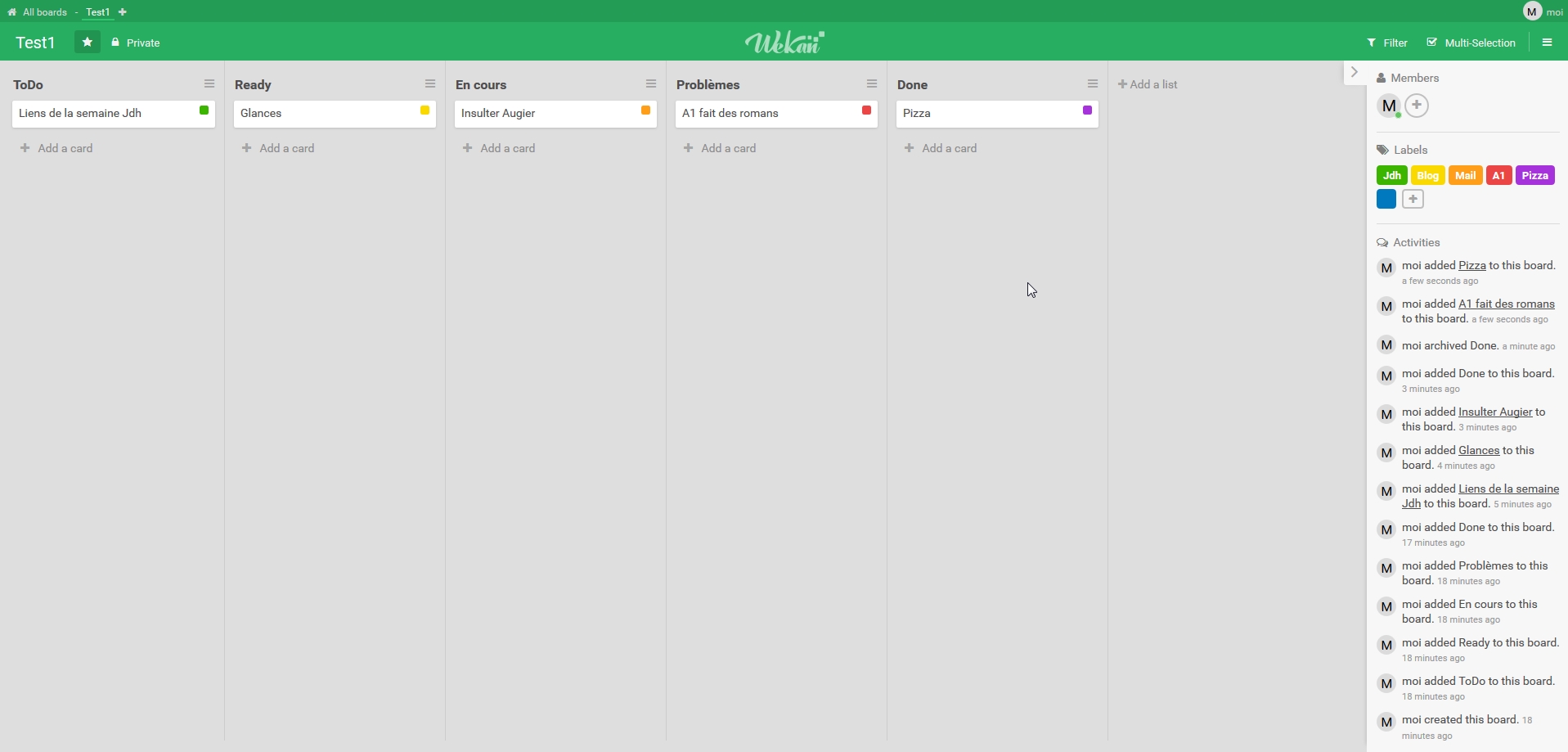Follow the Insulter Augier activity link
The image size is (1568, 752).
1495,412
